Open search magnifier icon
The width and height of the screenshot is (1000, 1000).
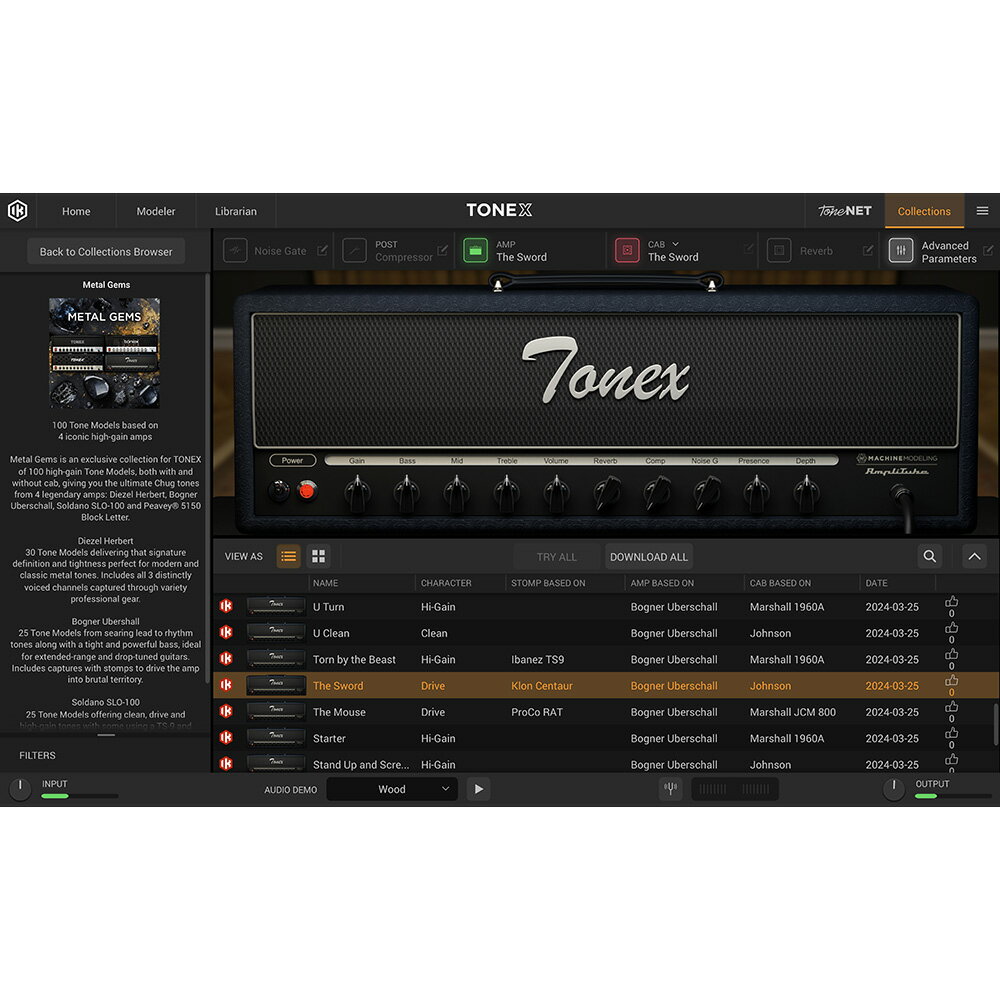[x=930, y=556]
